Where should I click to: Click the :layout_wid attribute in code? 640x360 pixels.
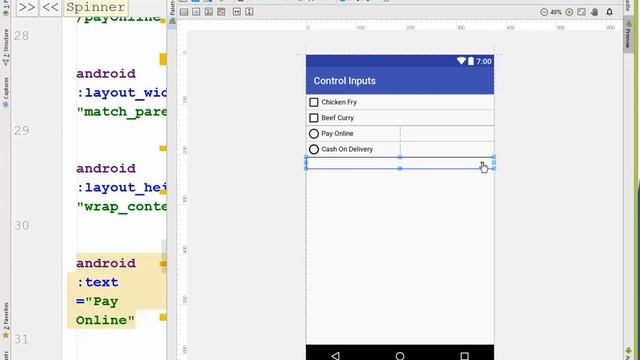[121, 93]
